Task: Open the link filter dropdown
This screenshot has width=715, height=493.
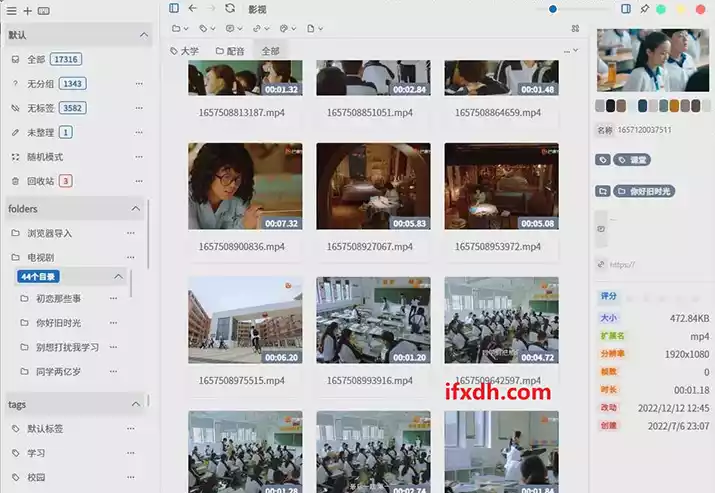Action: point(261,28)
